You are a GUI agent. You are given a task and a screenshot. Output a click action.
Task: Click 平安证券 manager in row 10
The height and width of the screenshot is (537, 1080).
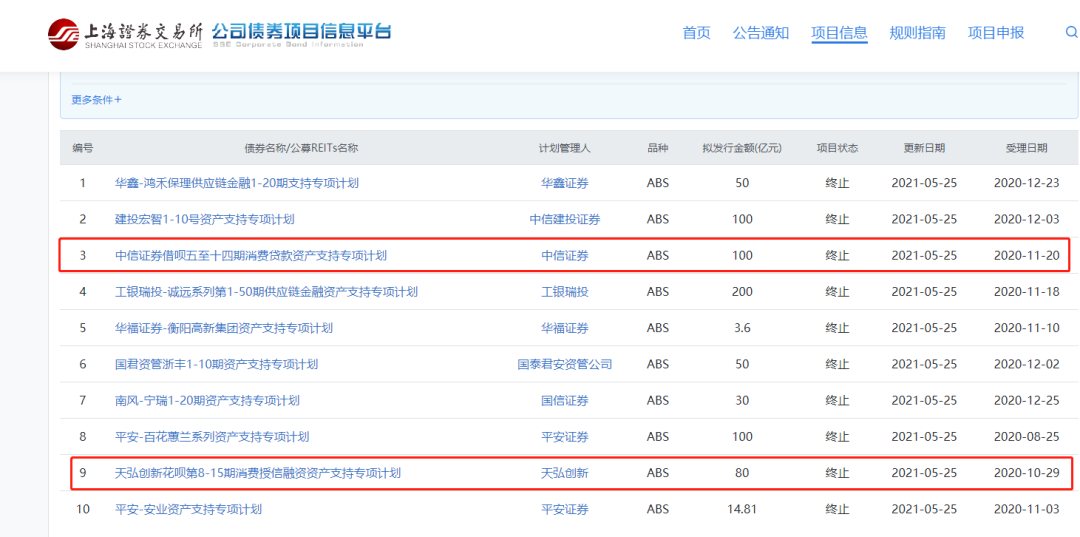click(565, 510)
